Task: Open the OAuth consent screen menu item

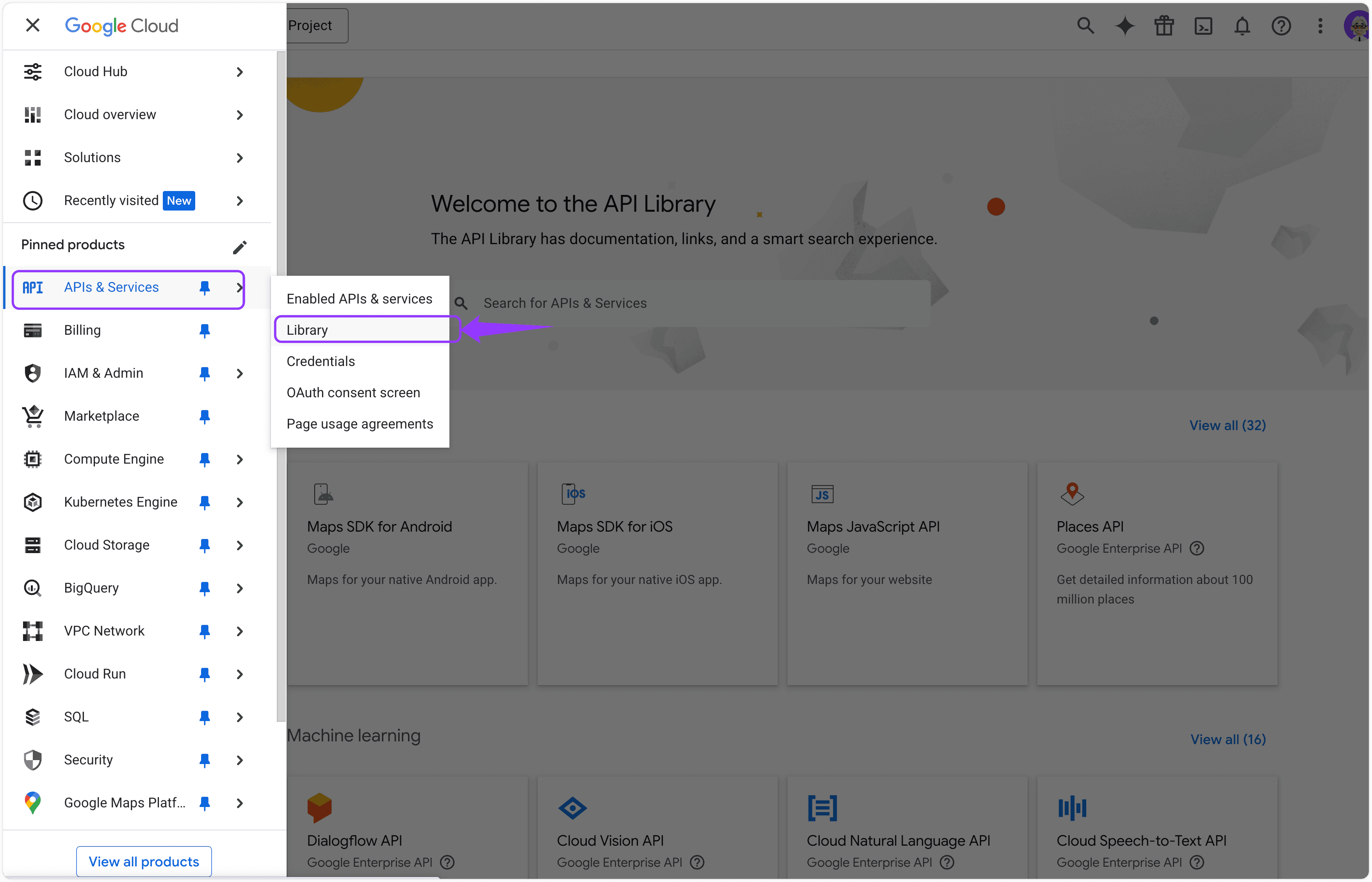Action: [353, 392]
